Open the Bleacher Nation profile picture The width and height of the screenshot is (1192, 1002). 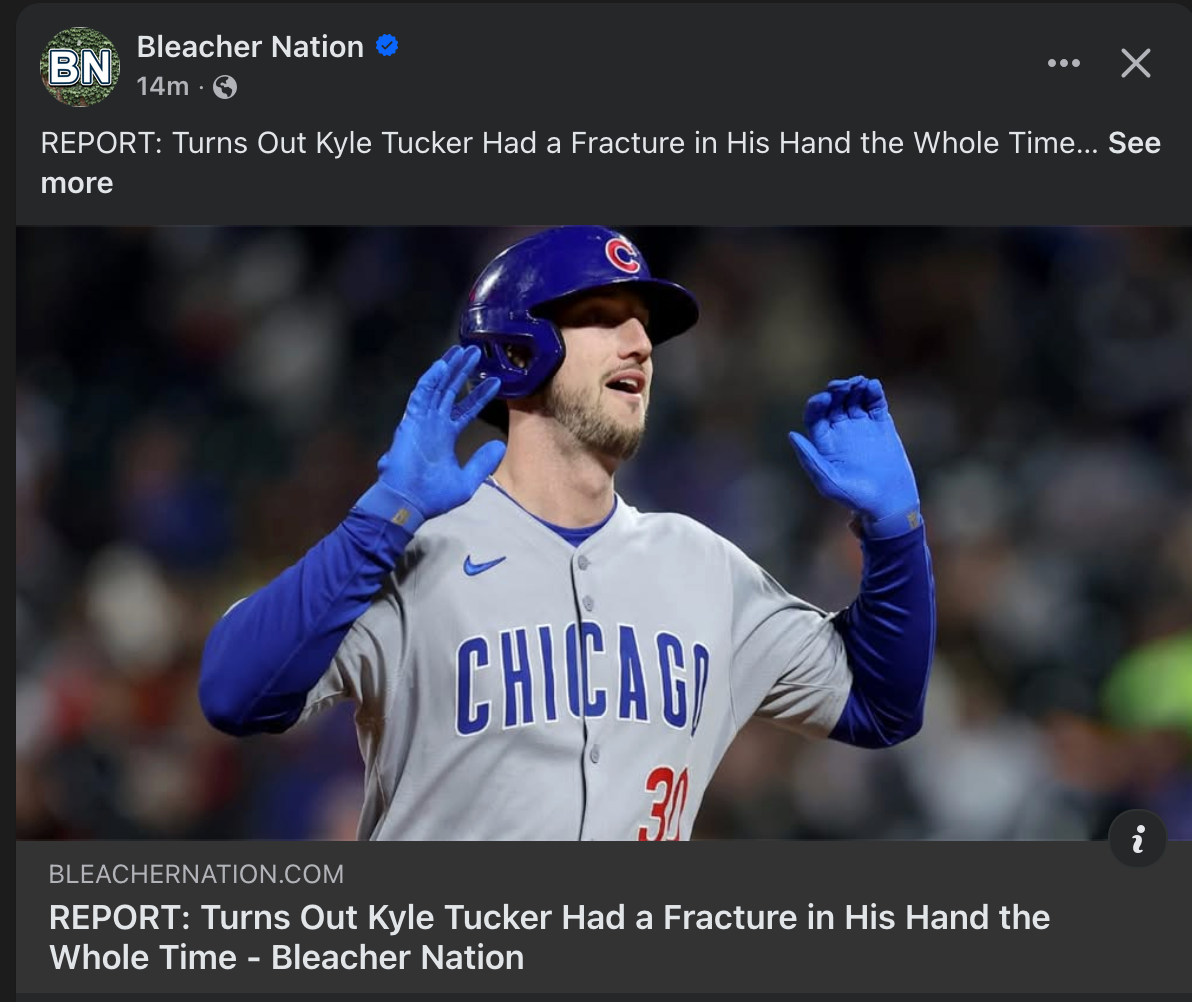[x=80, y=66]
